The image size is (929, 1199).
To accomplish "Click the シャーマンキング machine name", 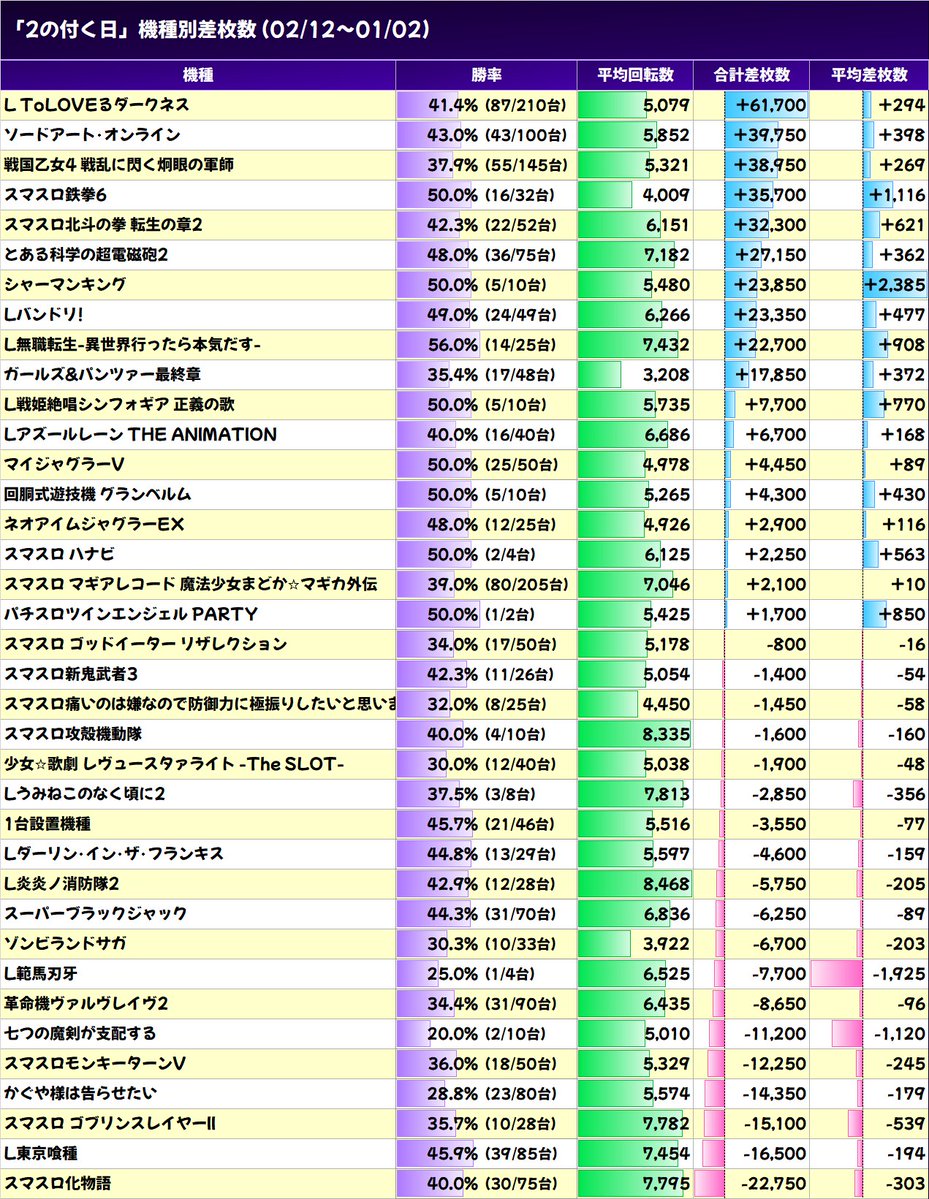I will point(65,284).
